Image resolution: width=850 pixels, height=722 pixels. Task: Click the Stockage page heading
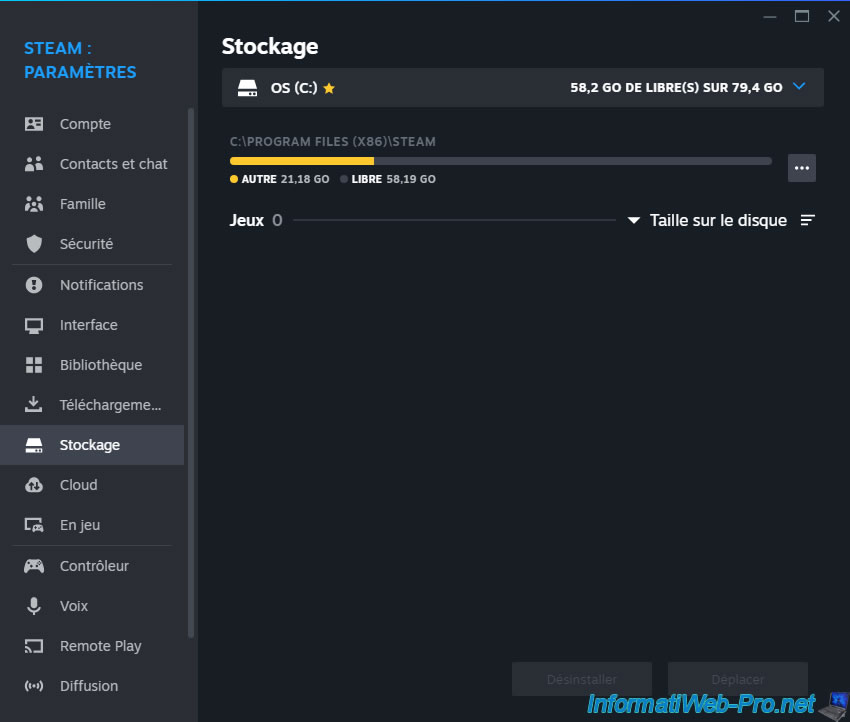coord(270,47)
